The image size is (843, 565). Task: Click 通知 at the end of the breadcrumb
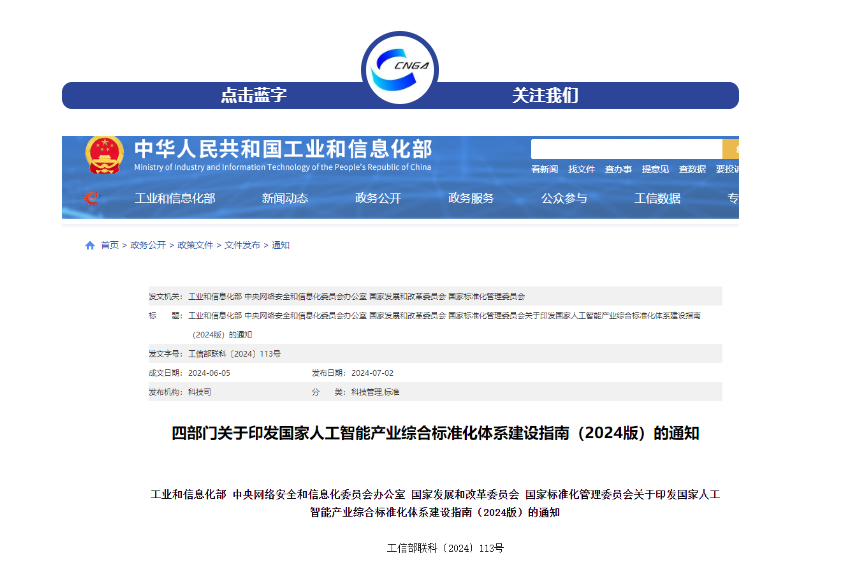click(x=281, y=245)
